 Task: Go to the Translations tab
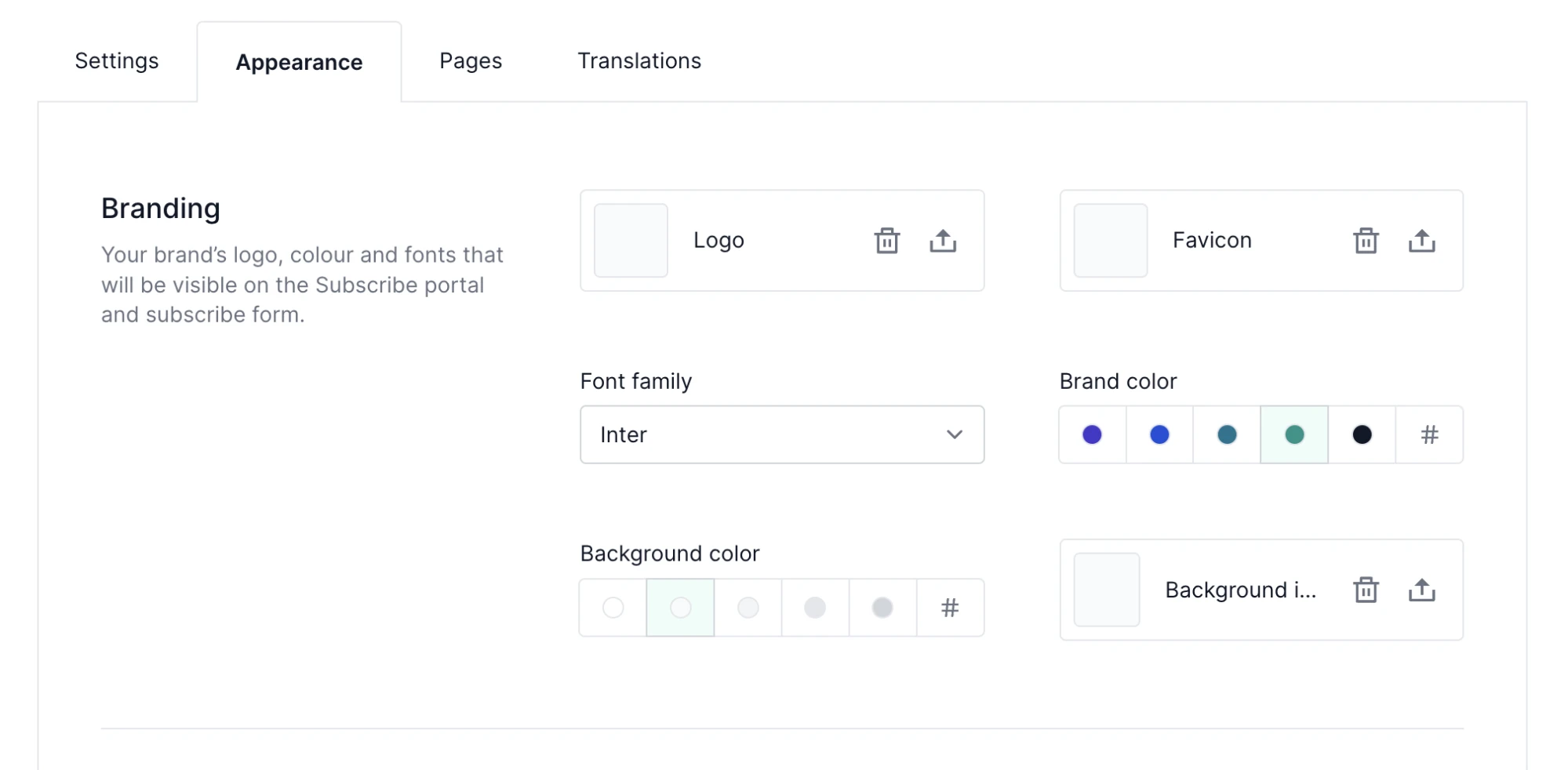pyautogui.click(x=638, y=61)
